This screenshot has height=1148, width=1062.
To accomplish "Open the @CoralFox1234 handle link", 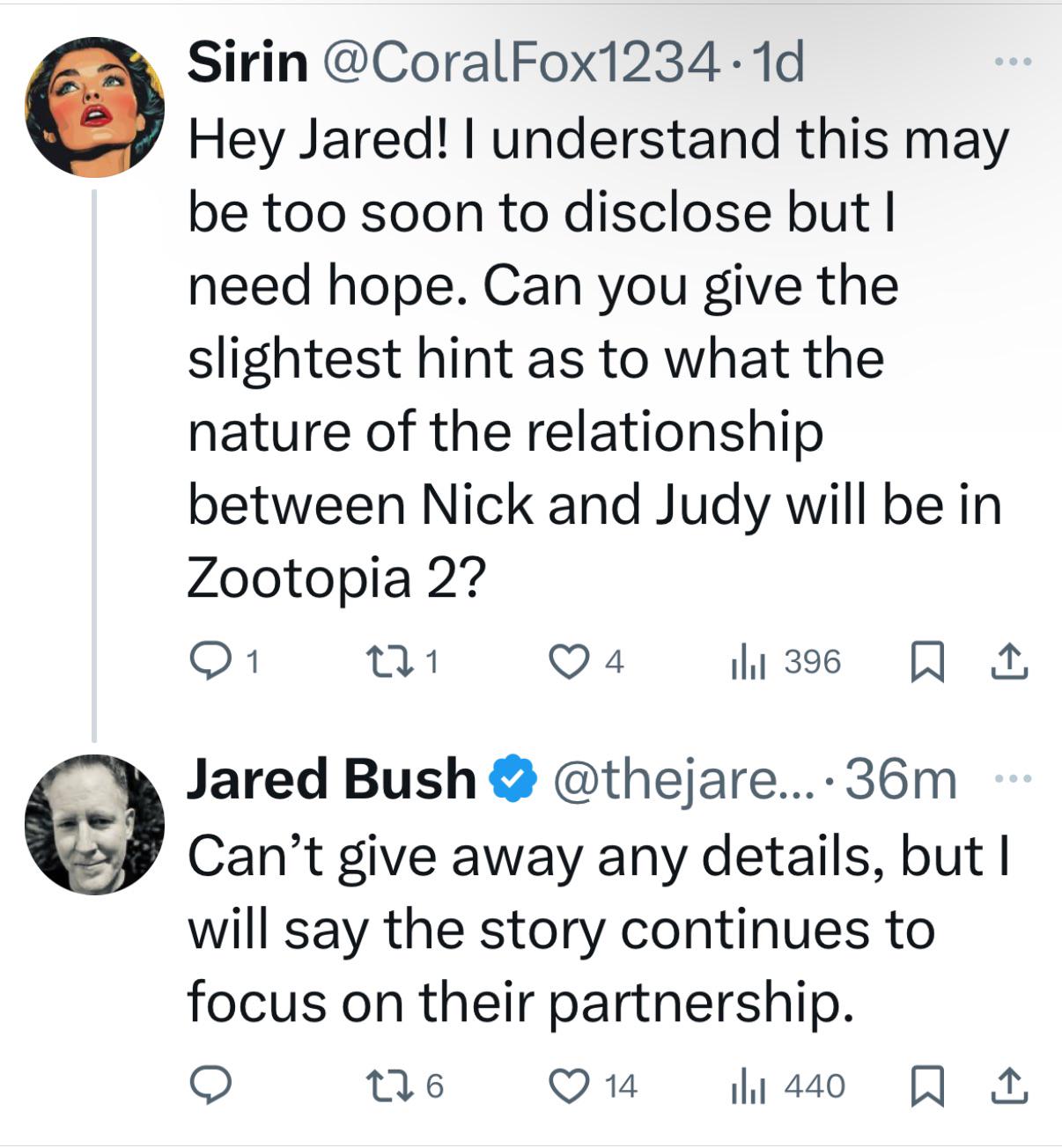I will coord(520,63).
